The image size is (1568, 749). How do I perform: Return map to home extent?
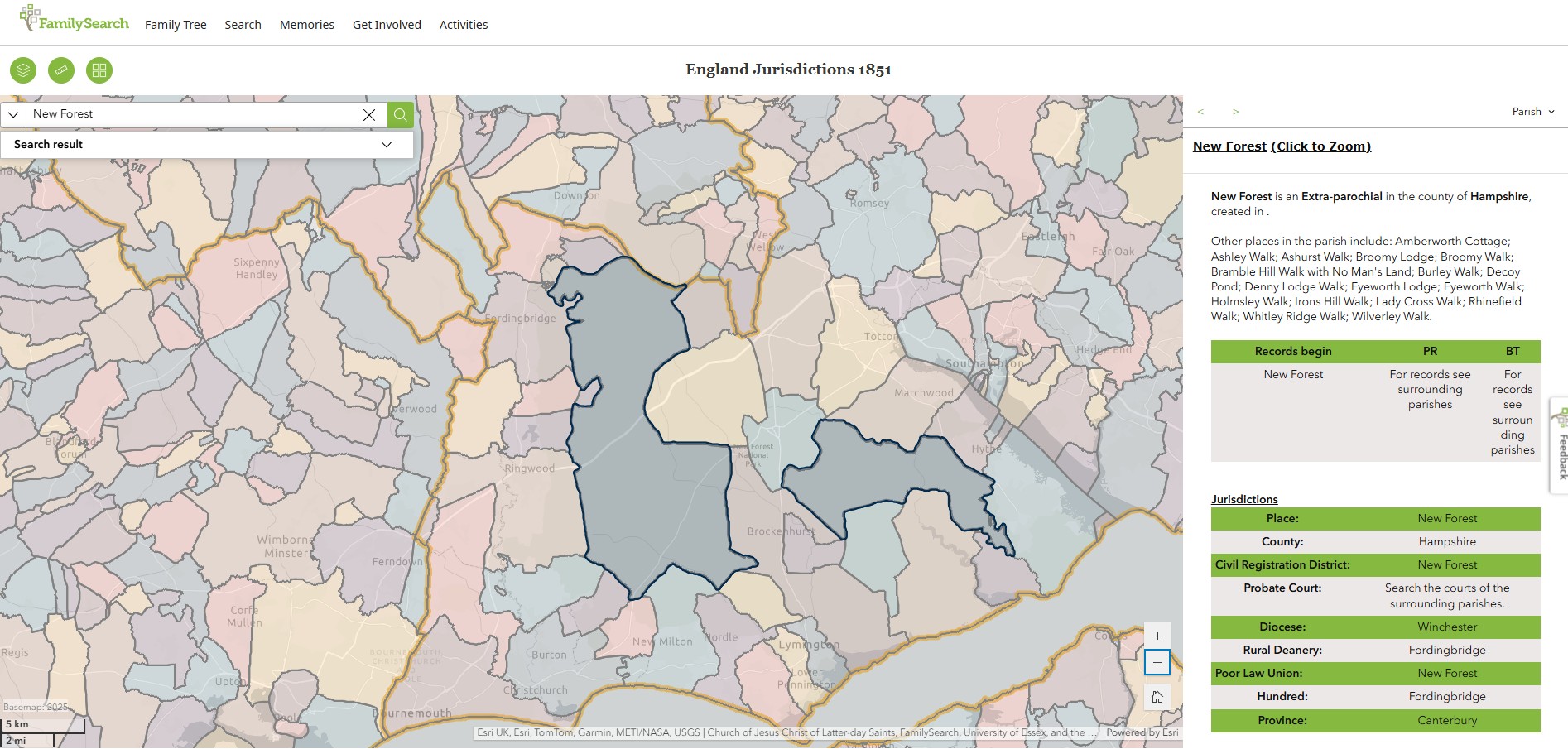(x=1157, y=697)
